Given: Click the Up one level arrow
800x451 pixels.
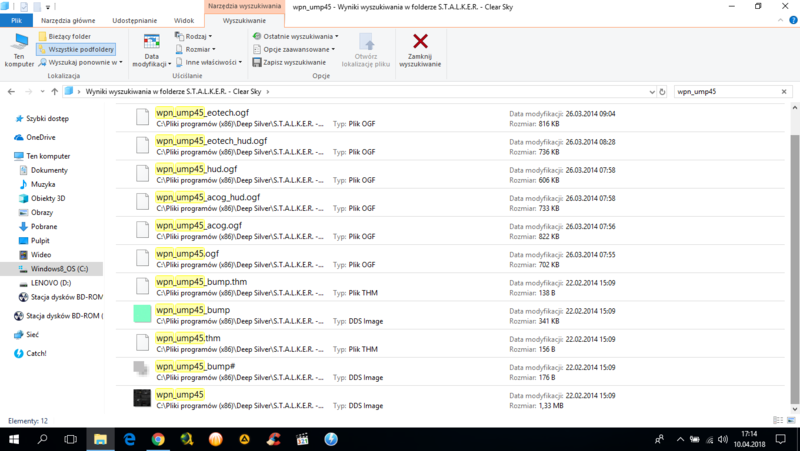Looking at the screenshot, I should 55,92.
